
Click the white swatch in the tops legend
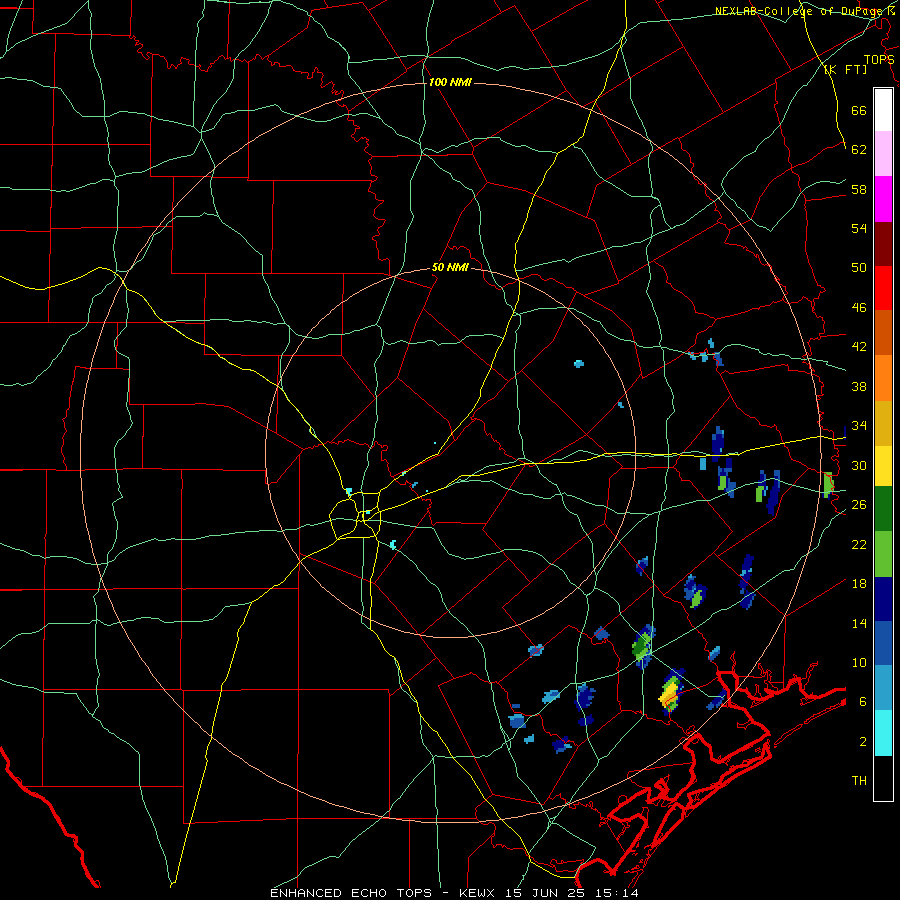(883, 110)
